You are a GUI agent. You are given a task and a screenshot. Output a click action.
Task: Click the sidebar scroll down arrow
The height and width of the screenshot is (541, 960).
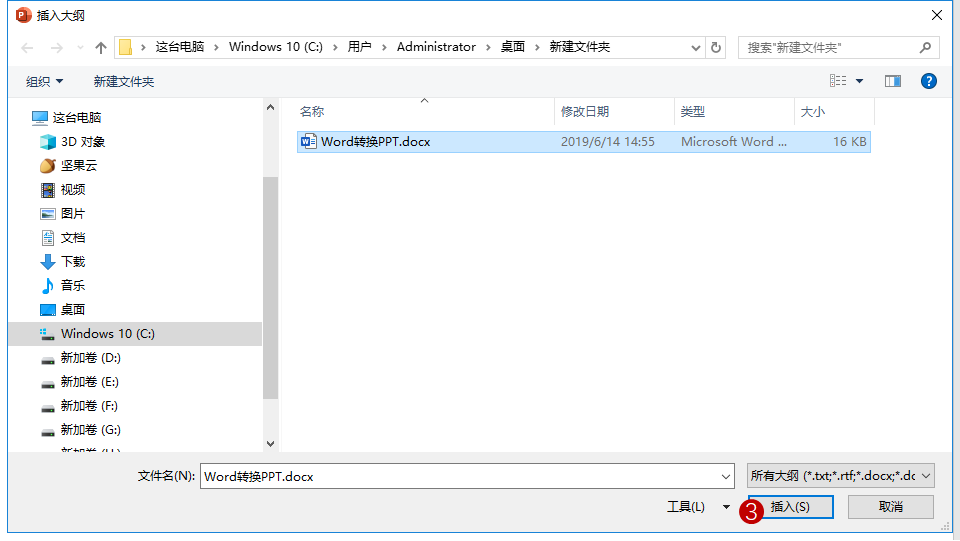271,444
